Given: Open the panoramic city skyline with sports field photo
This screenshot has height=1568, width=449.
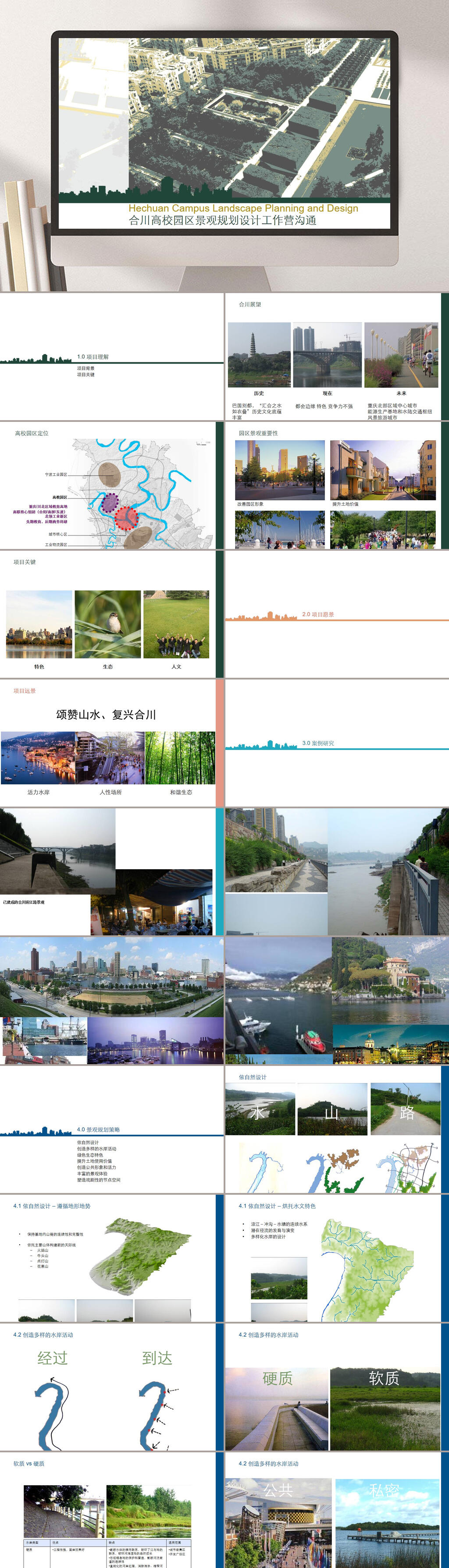Looking at the screenshot, I should point(112,977).
